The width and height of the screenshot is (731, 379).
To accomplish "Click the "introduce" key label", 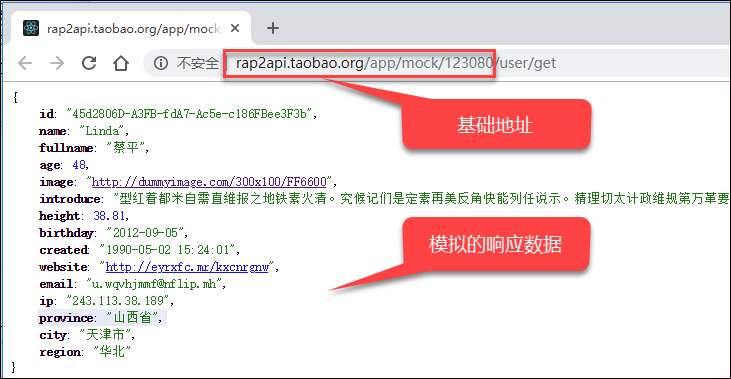I will click(x=69, y=199).
